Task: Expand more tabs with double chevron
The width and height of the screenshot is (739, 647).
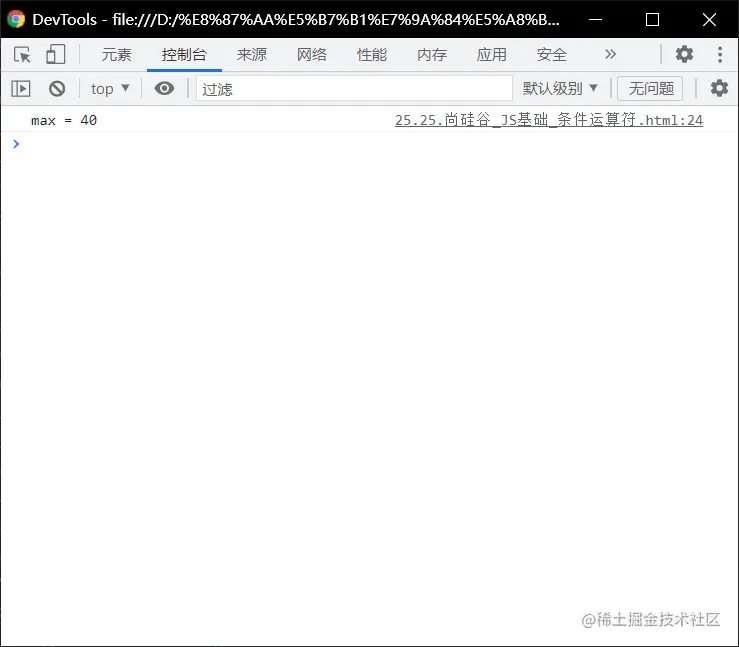Action: 610,54
